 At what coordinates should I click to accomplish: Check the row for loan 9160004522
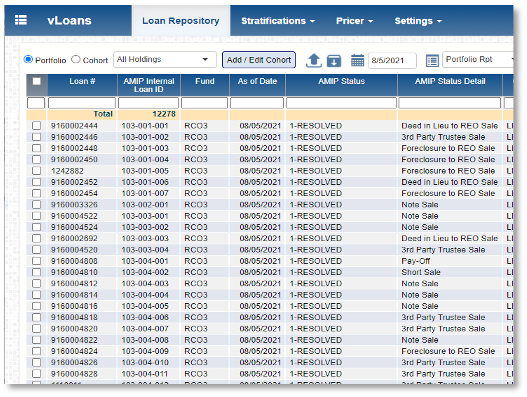(37, 216)
